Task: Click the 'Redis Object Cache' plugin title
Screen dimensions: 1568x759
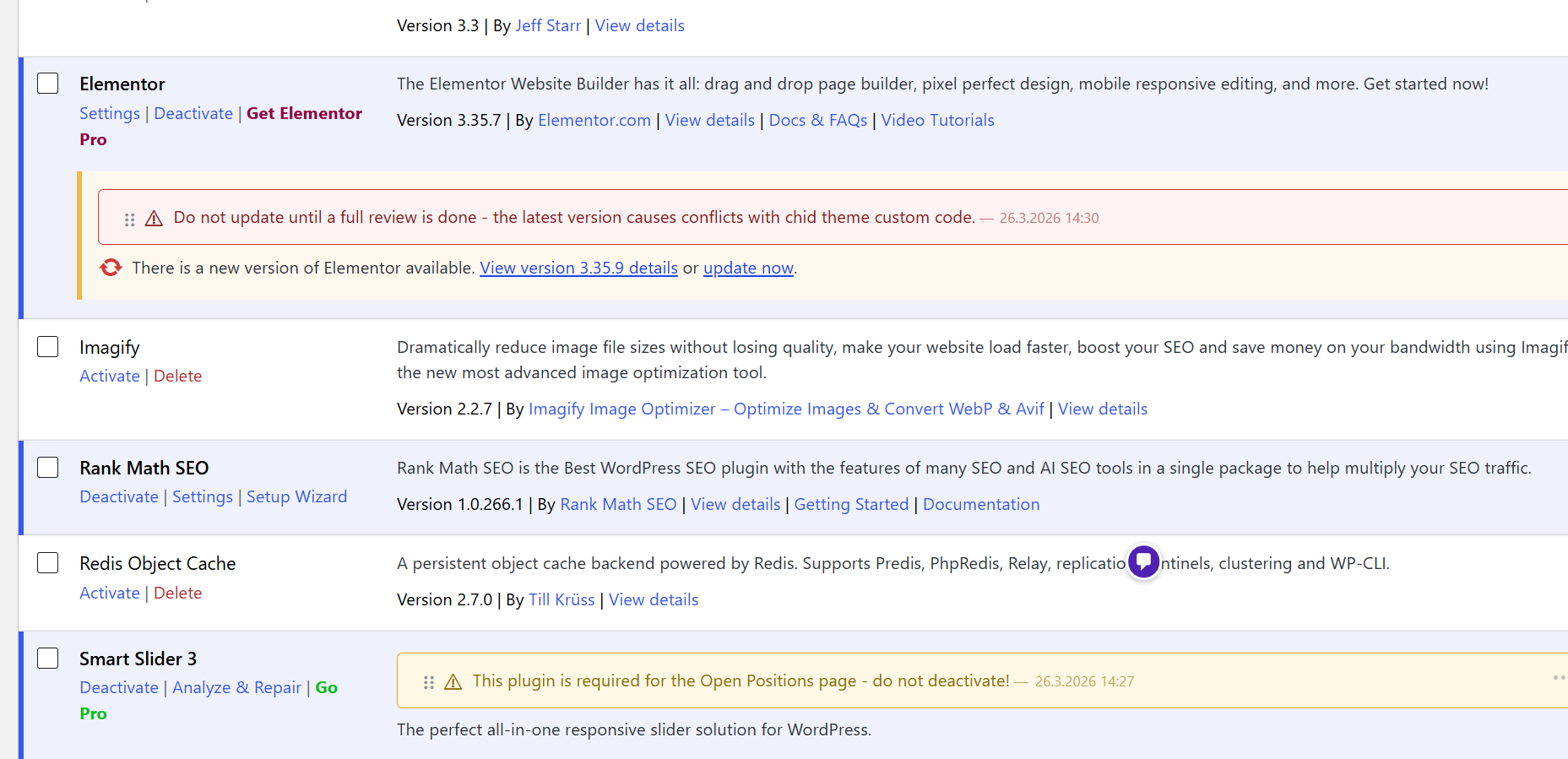Action: (158, 563)
